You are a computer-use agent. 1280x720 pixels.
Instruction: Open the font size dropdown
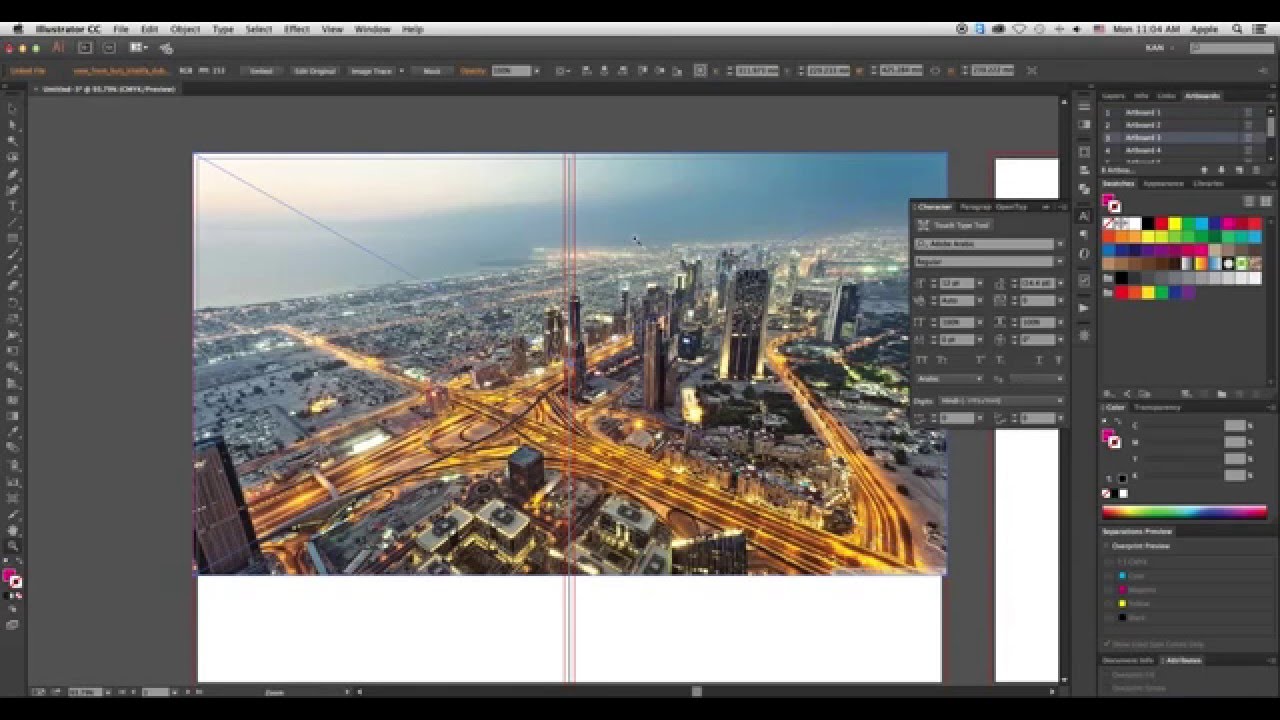point(979,283)
